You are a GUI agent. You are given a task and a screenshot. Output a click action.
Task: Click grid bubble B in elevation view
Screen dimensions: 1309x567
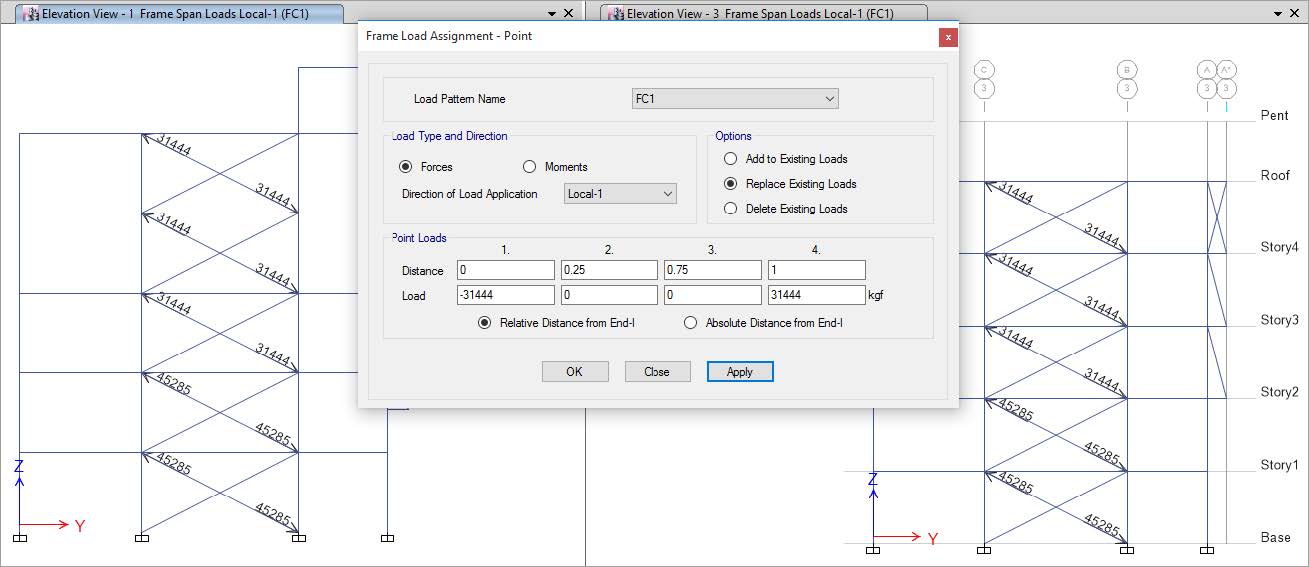(x=1127, y=69)
